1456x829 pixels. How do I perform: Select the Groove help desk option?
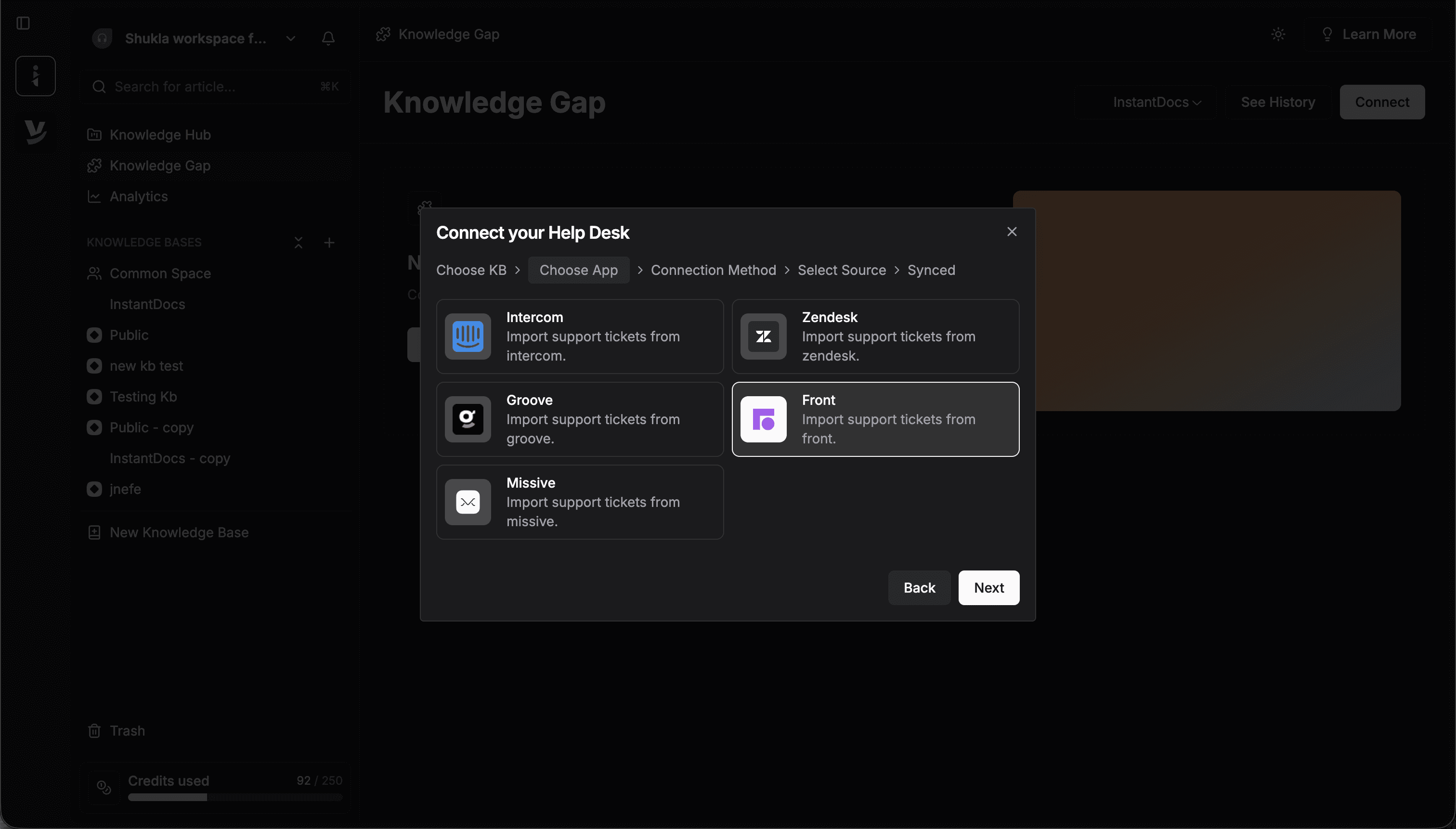coord(579,419)
